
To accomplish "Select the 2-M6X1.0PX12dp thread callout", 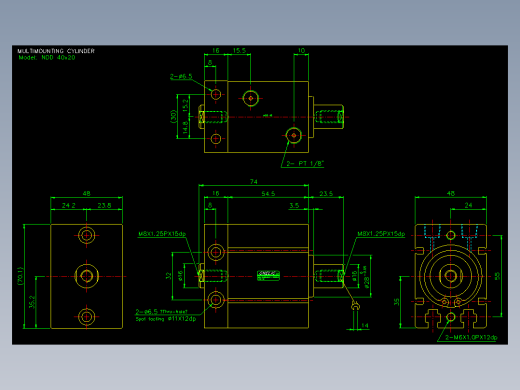I will coord(471,337).
